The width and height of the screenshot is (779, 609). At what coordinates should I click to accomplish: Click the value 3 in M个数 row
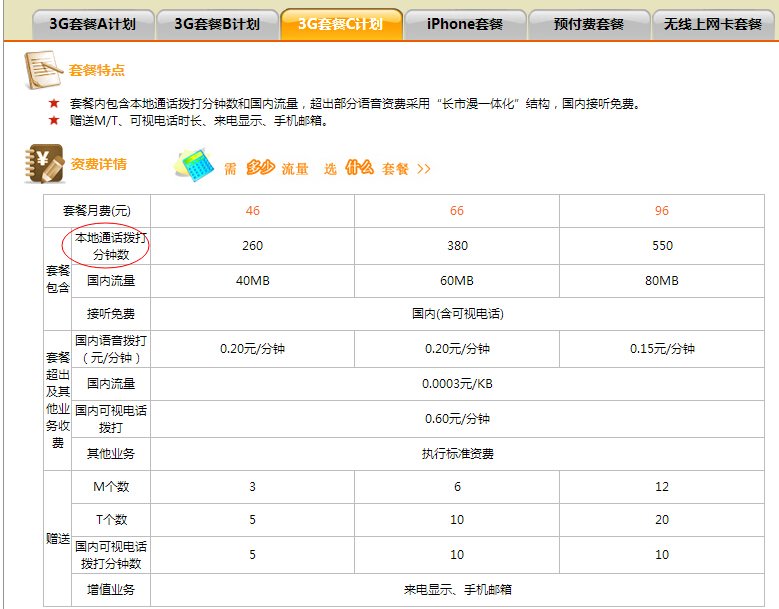pos(252,487)
